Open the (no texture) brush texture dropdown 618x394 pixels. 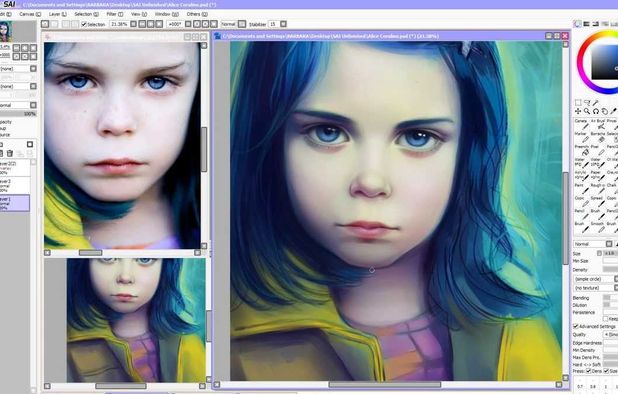596,288
